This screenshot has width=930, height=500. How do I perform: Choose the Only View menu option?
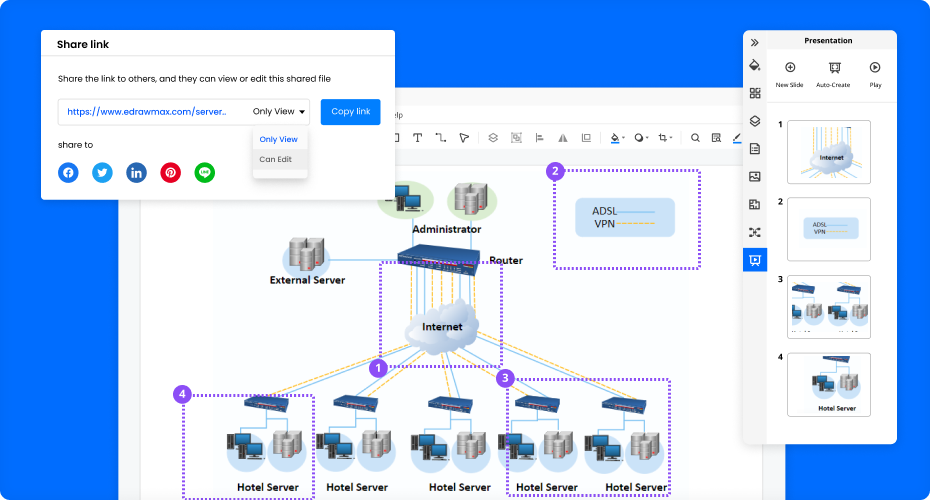278,139
